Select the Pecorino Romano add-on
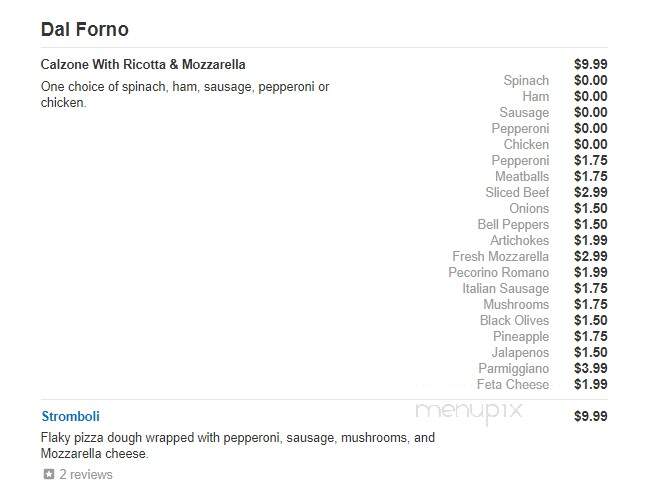The height and width of the screenshot is (493, 648). coord(499,272)
